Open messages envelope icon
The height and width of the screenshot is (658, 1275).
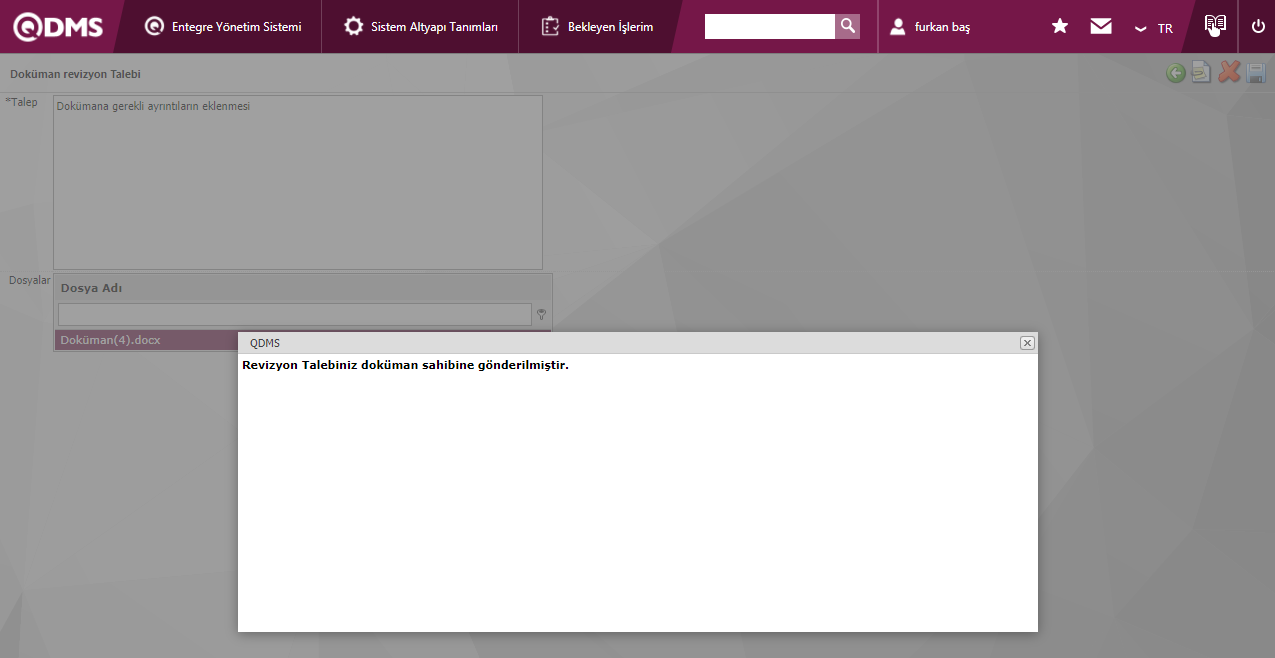pyautogui.click(x=1101, y=27)
